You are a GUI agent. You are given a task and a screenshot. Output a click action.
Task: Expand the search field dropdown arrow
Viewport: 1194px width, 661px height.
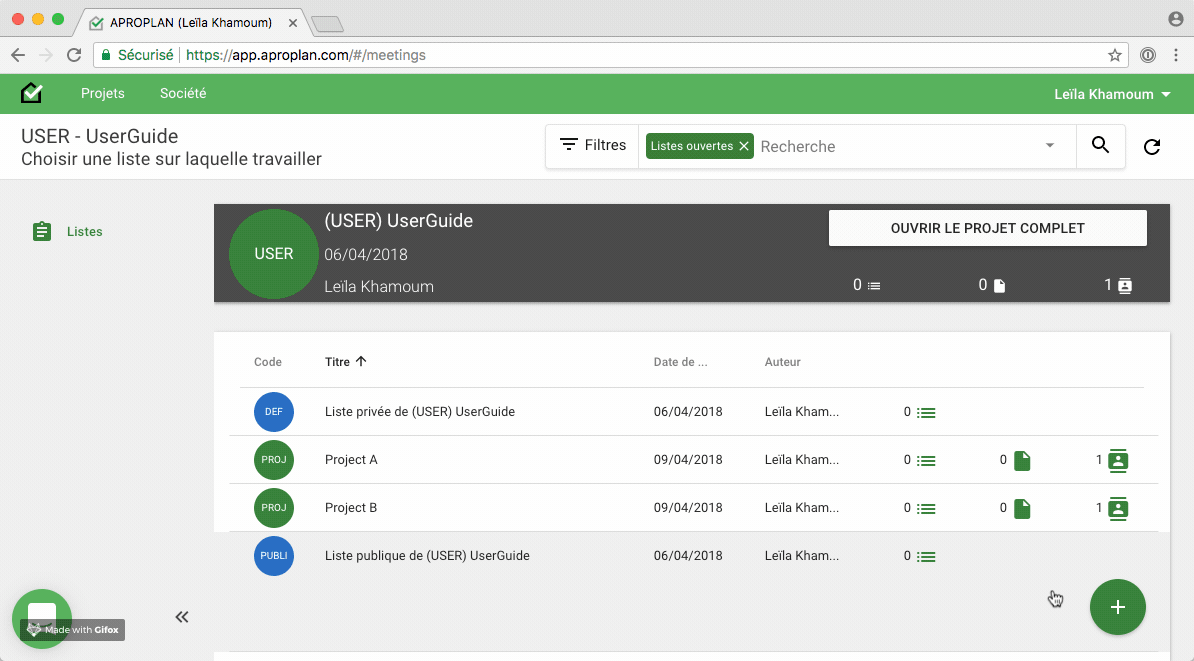(x=1049, y=145)
